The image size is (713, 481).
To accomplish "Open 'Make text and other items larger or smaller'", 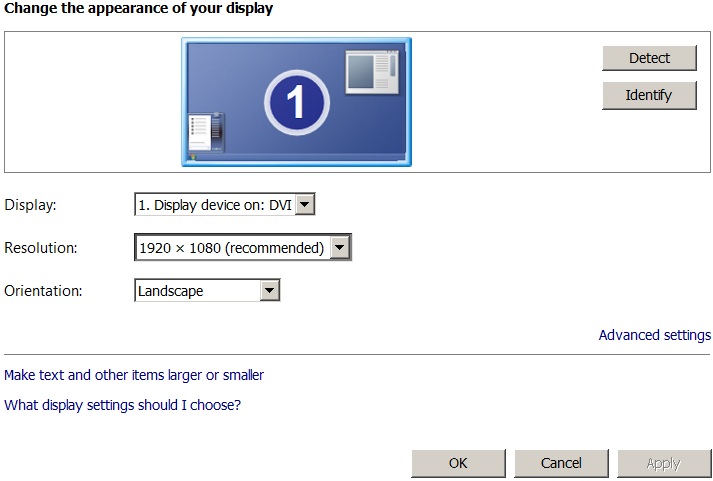I will pos(134,375).
